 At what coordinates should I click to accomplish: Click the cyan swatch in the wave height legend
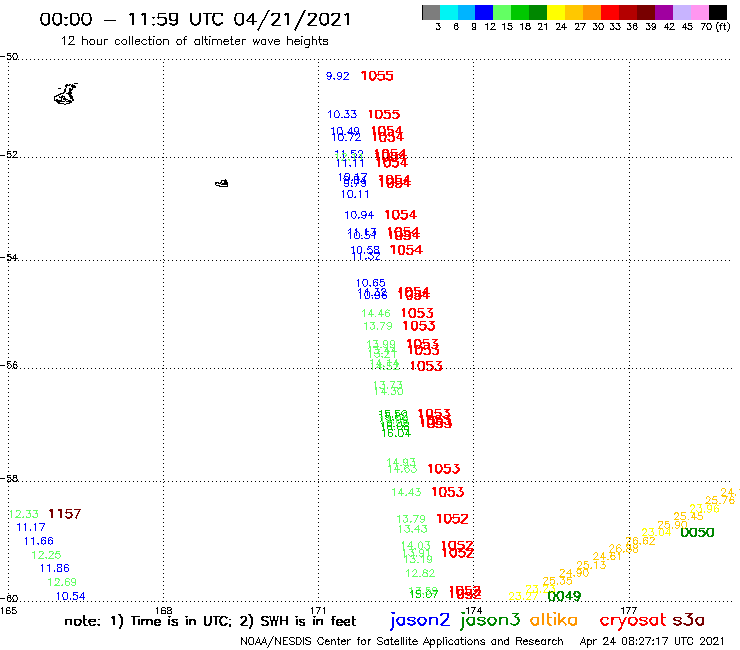pos(449,12)
